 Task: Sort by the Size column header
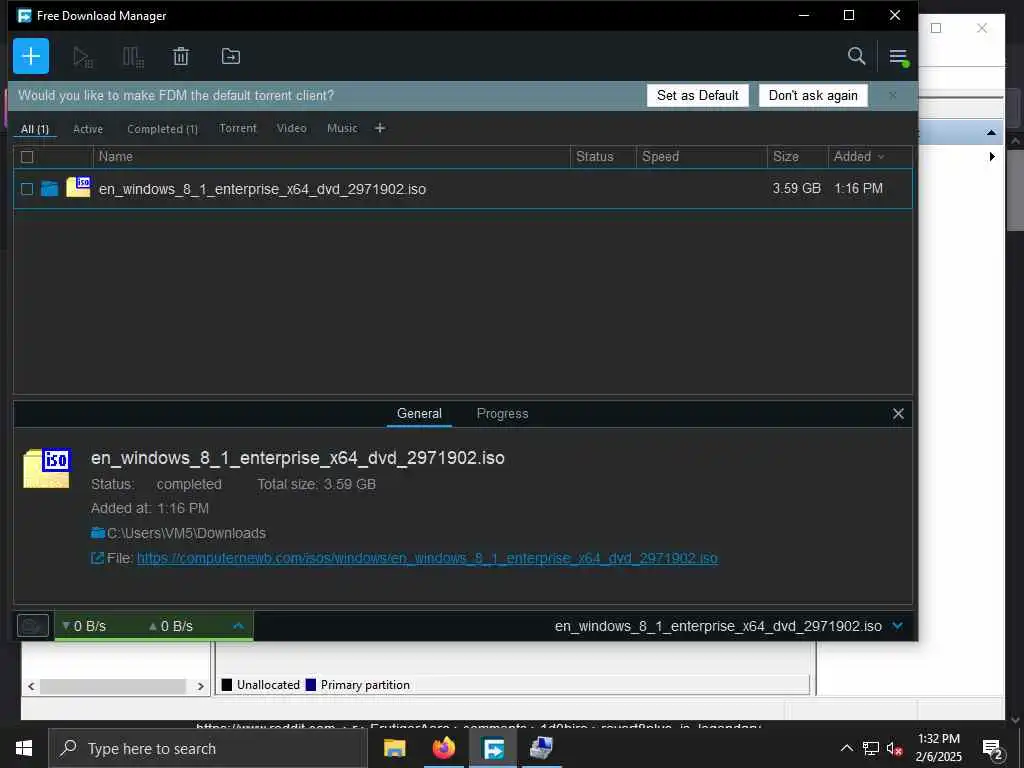(x=797, y=157)
